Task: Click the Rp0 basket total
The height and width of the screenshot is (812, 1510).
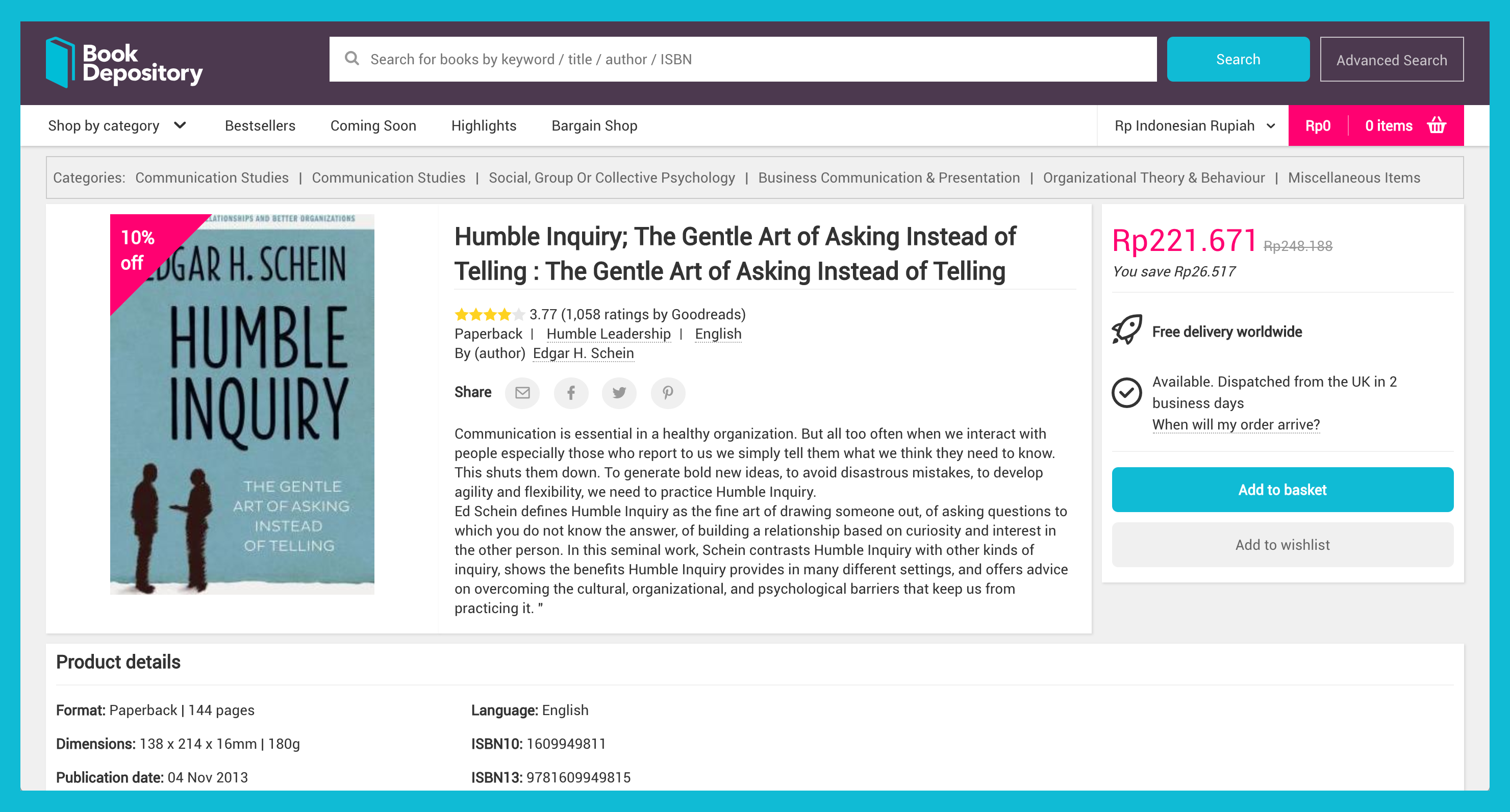Action: (x=1318, y=125)
